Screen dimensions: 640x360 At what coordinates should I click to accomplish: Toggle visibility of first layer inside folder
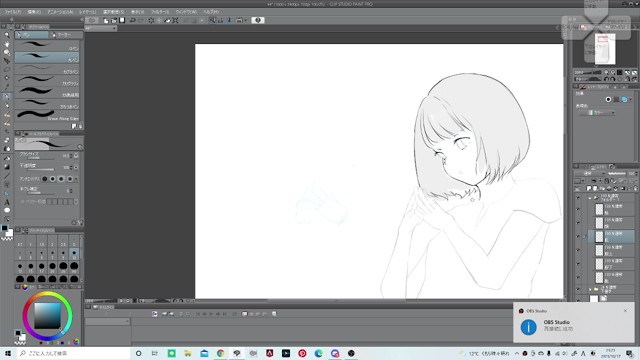pyautogui.click(x=578, y=209)
